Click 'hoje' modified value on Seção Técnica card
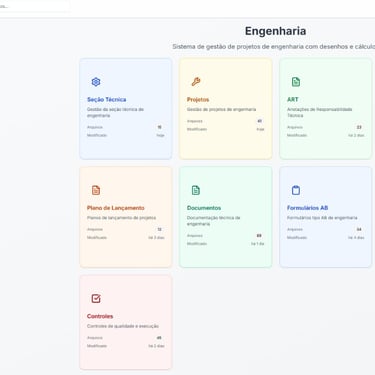This screenshot has height=375, width=375. click(x=160, y=135)
